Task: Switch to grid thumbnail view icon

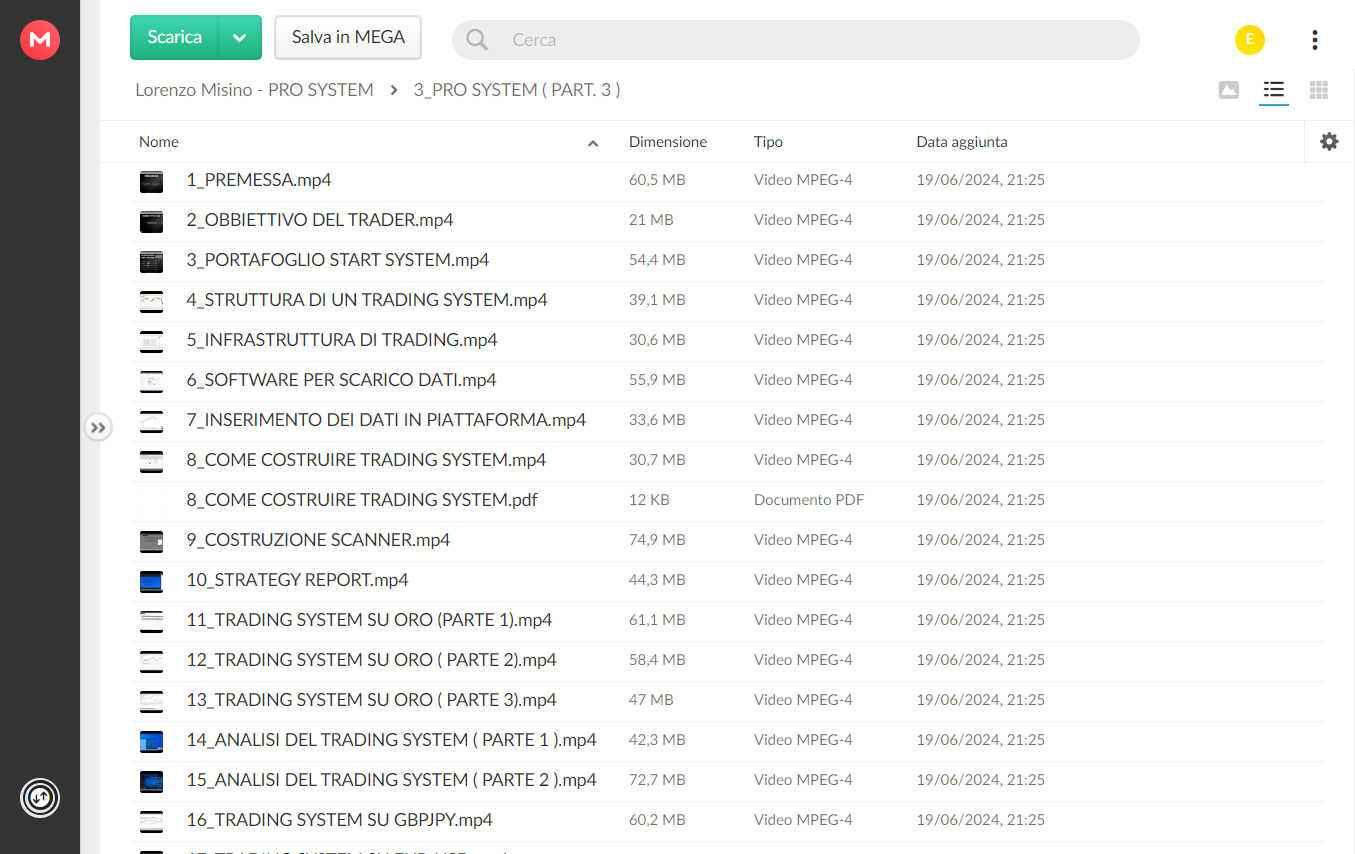Action: 1319,90
